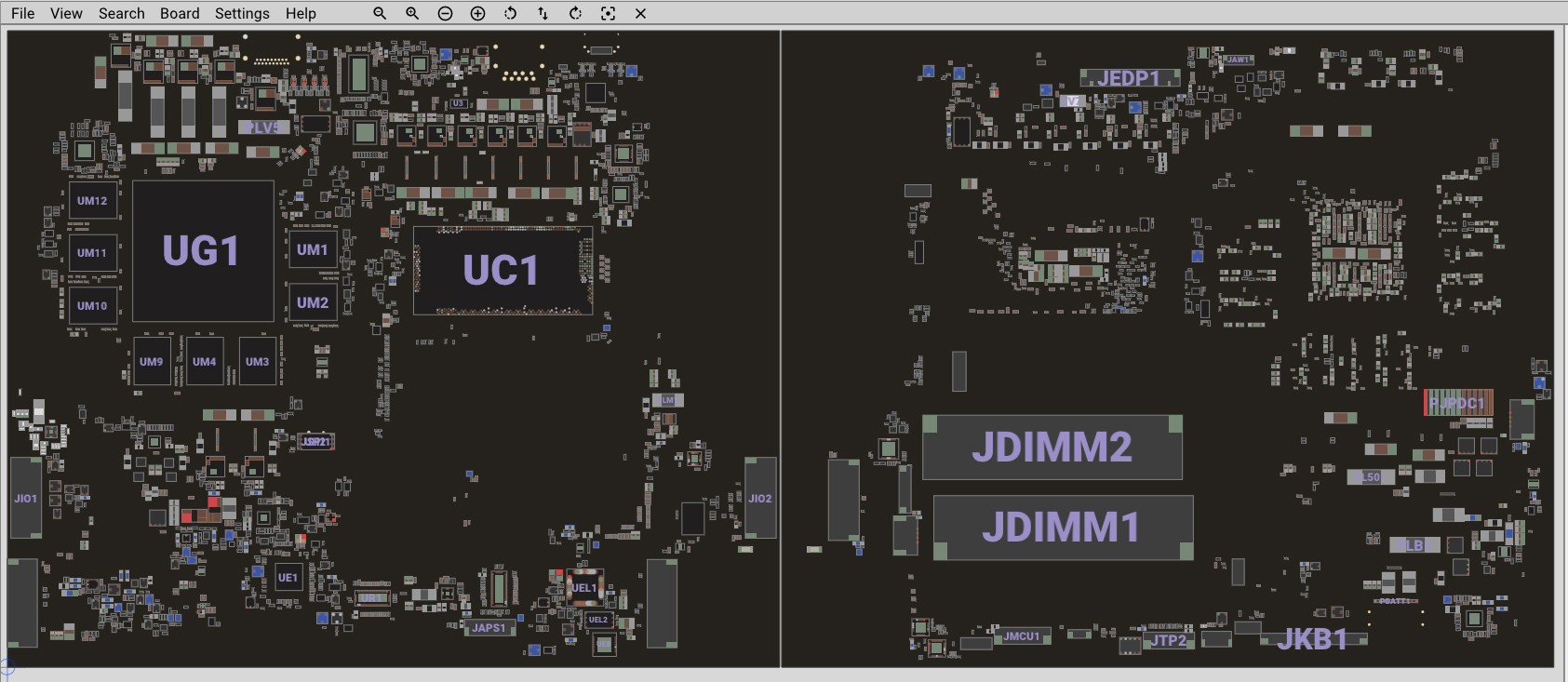Open the File menu
1568x682 pixels.
(x=22, y=13)
